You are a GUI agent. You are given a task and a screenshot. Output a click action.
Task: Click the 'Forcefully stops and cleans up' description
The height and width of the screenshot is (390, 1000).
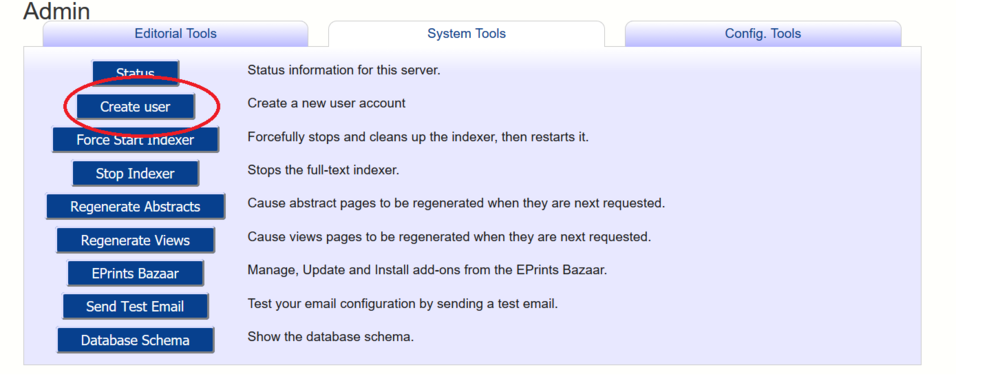418,137
